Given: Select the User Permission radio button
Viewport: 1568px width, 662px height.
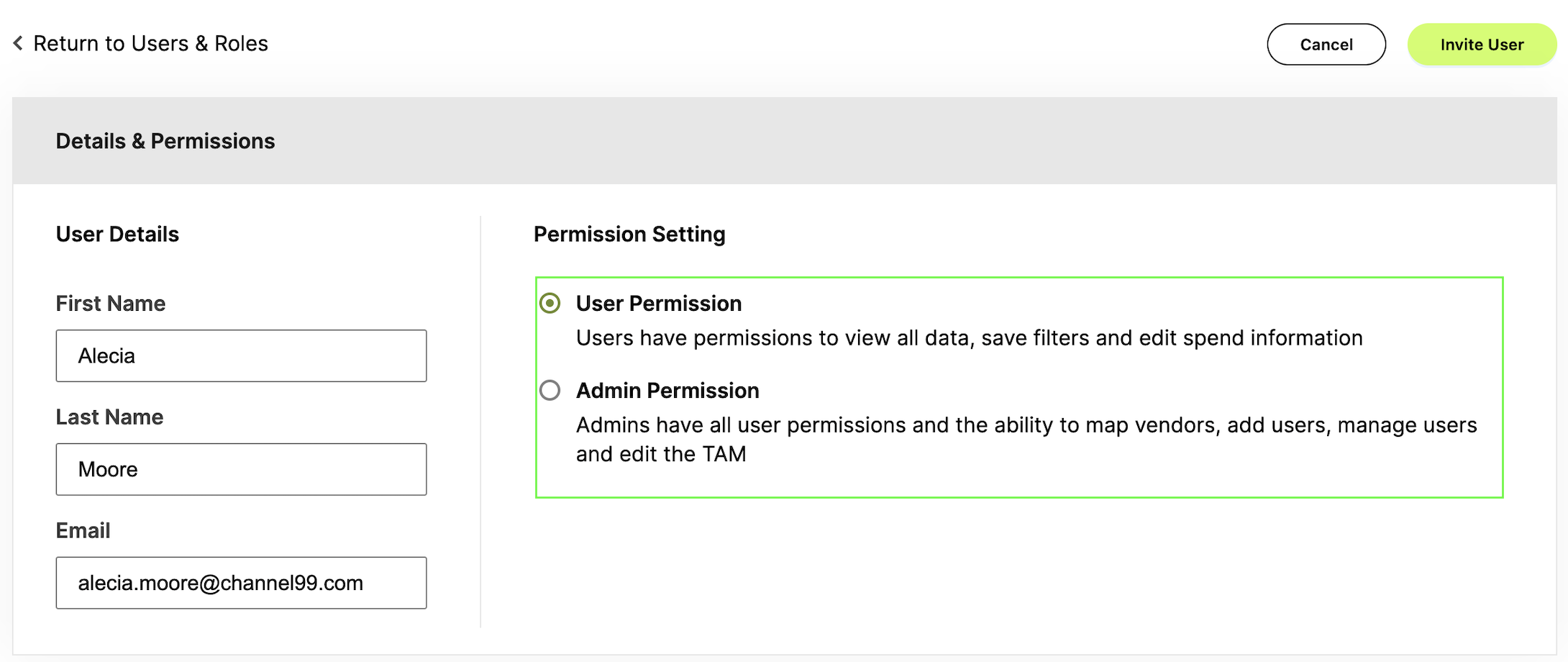Looking at the screenshot, I should (x=550, y=304).
